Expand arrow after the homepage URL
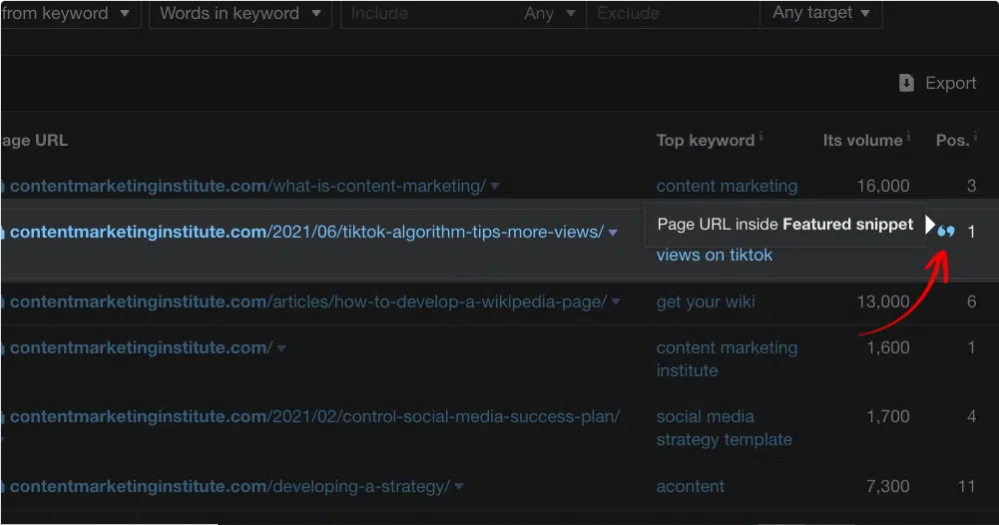 (x=282, y=349)
